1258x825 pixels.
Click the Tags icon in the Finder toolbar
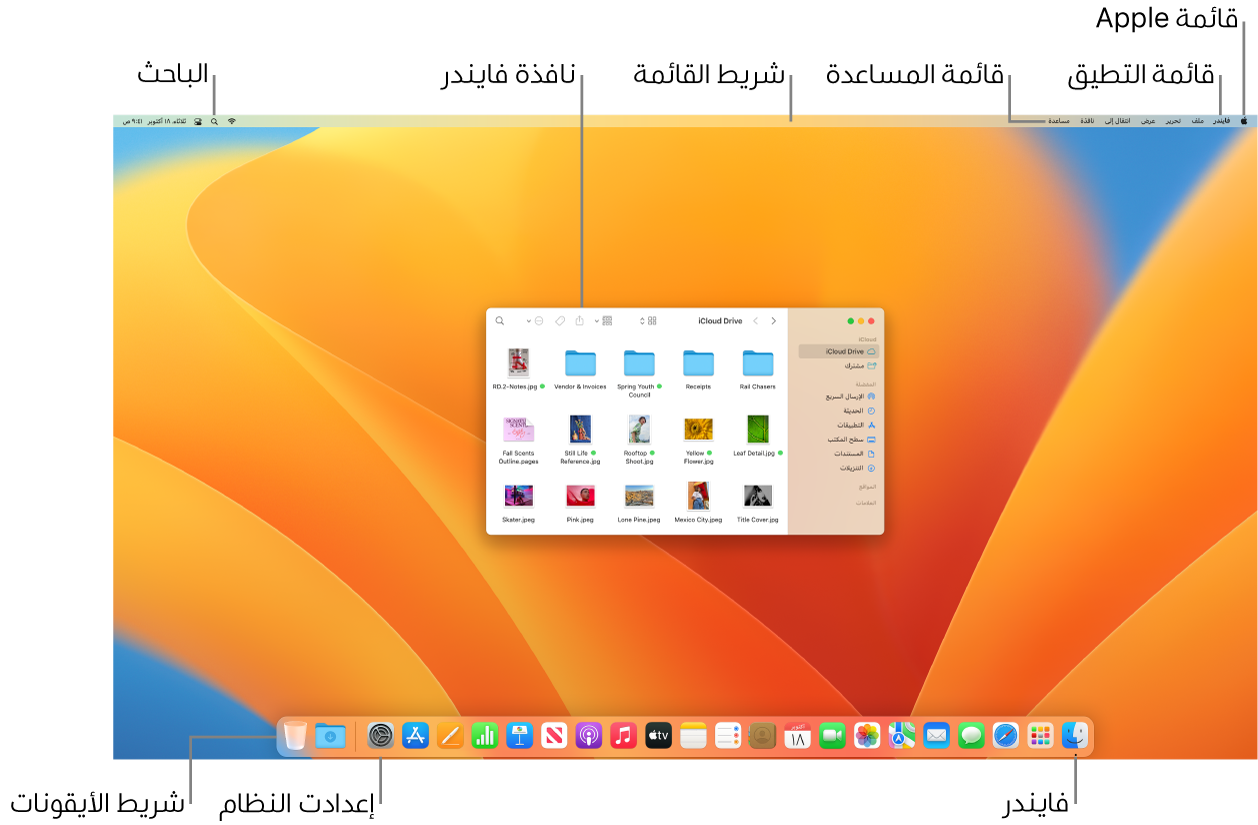click(560, 319)
